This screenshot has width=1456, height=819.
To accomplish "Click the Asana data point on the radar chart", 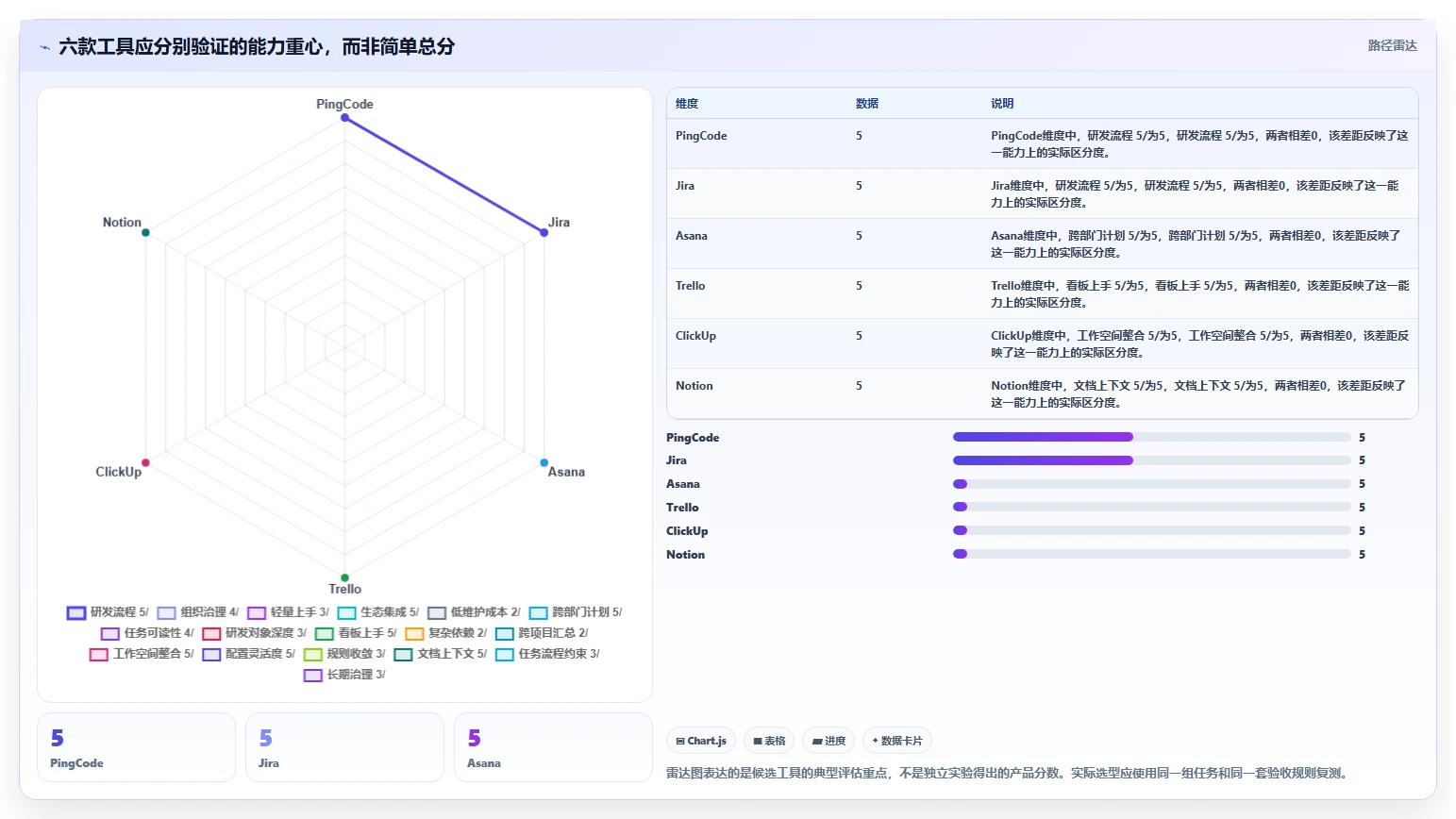I will pos(544,462).
